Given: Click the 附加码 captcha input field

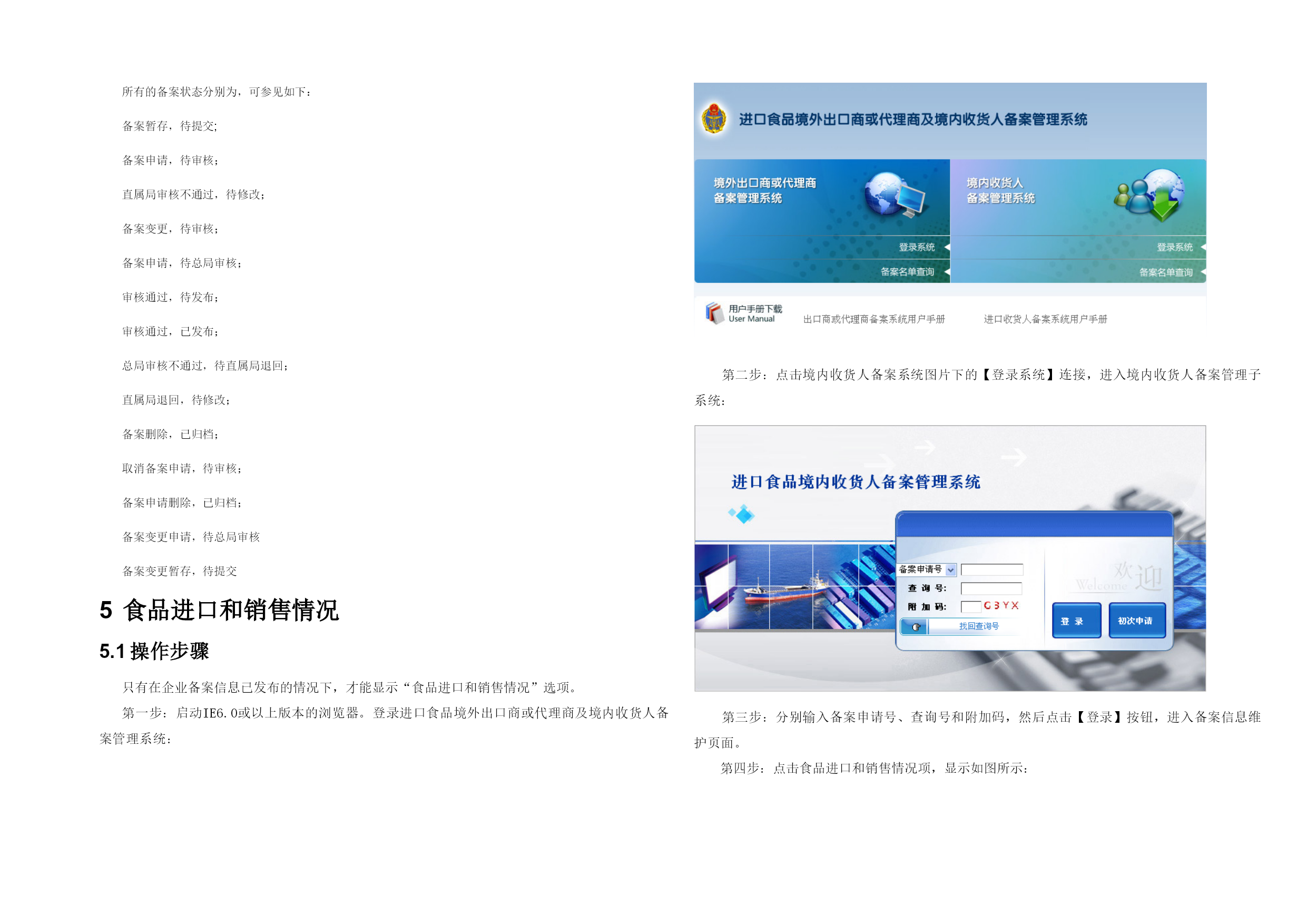Looking at the screenshot, I should click(x=970, y=607).
